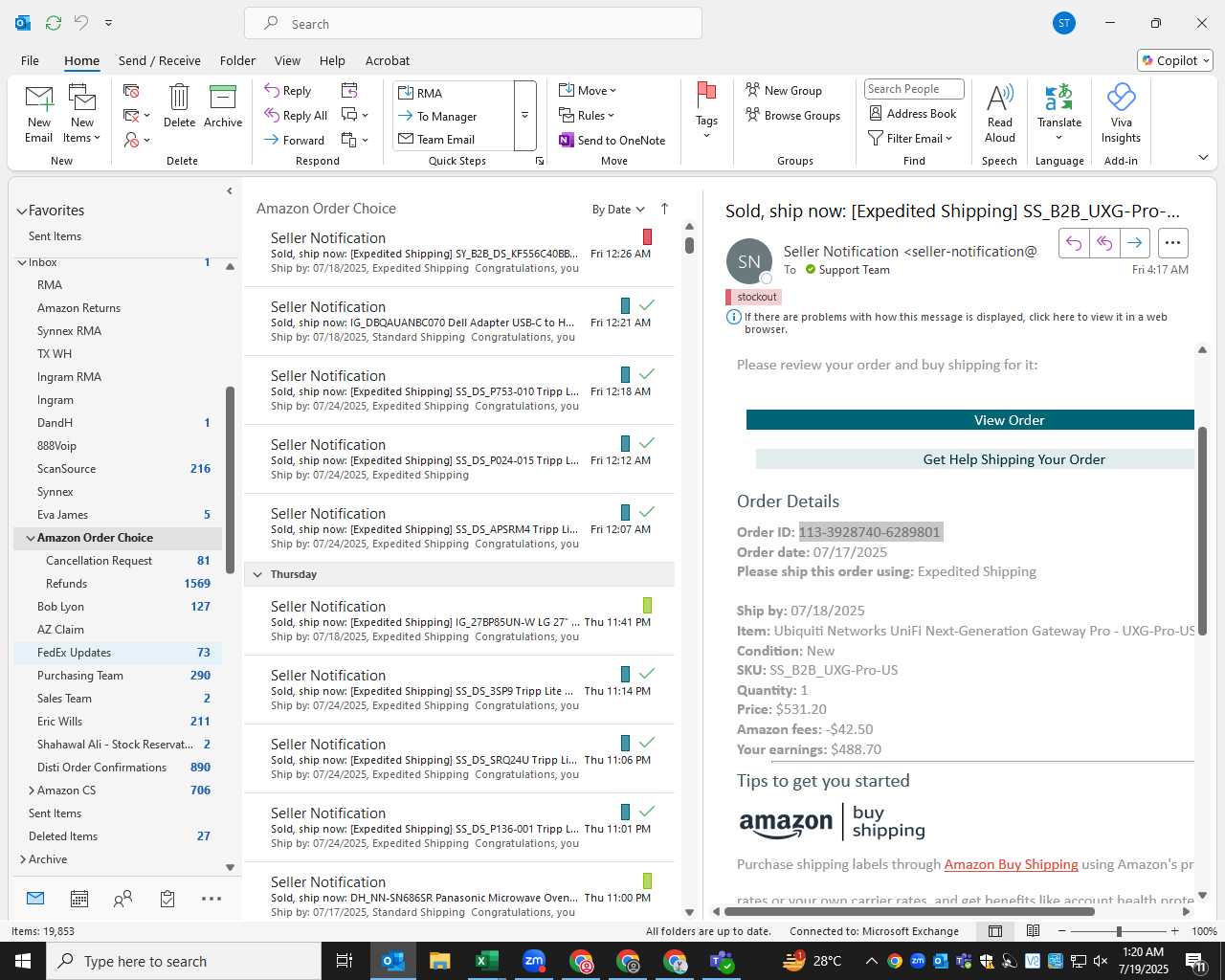Open the Amazon Buy Shipping link

pos(1011,864)
